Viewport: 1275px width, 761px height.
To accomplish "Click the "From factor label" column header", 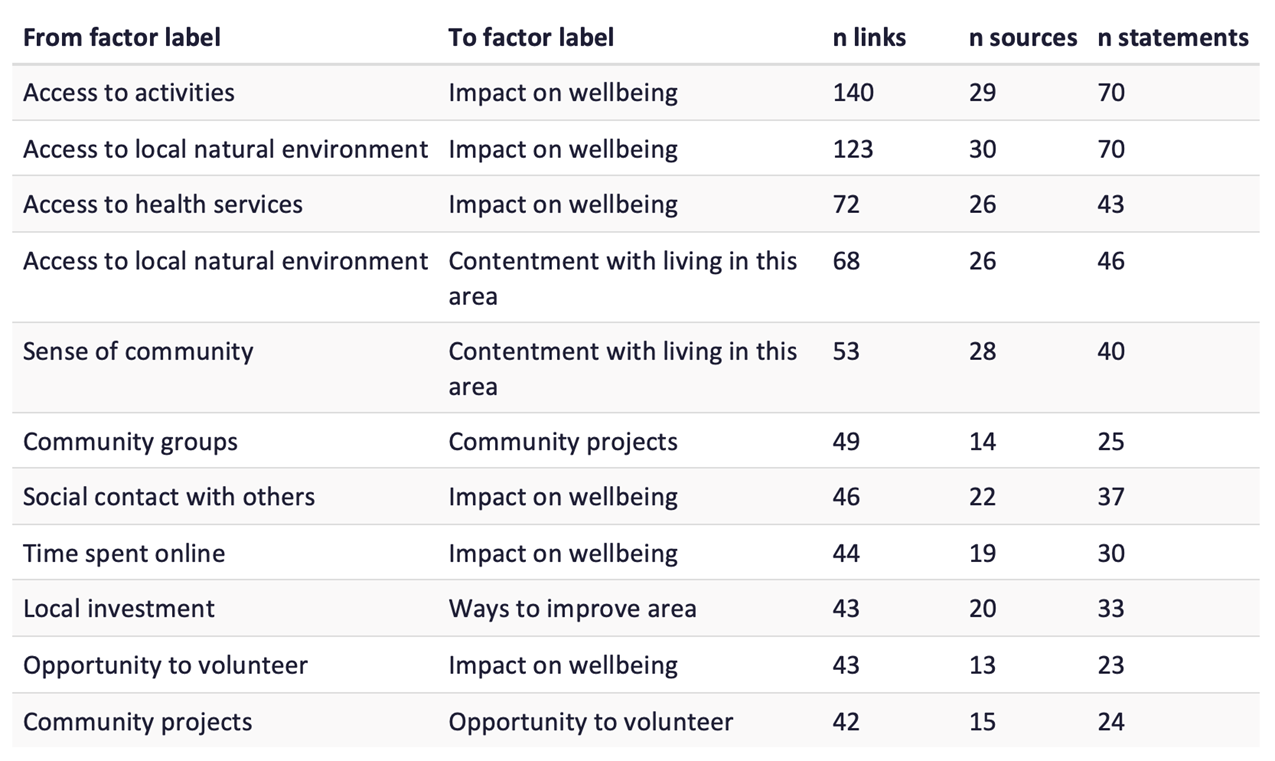I will tap(122, 38).
